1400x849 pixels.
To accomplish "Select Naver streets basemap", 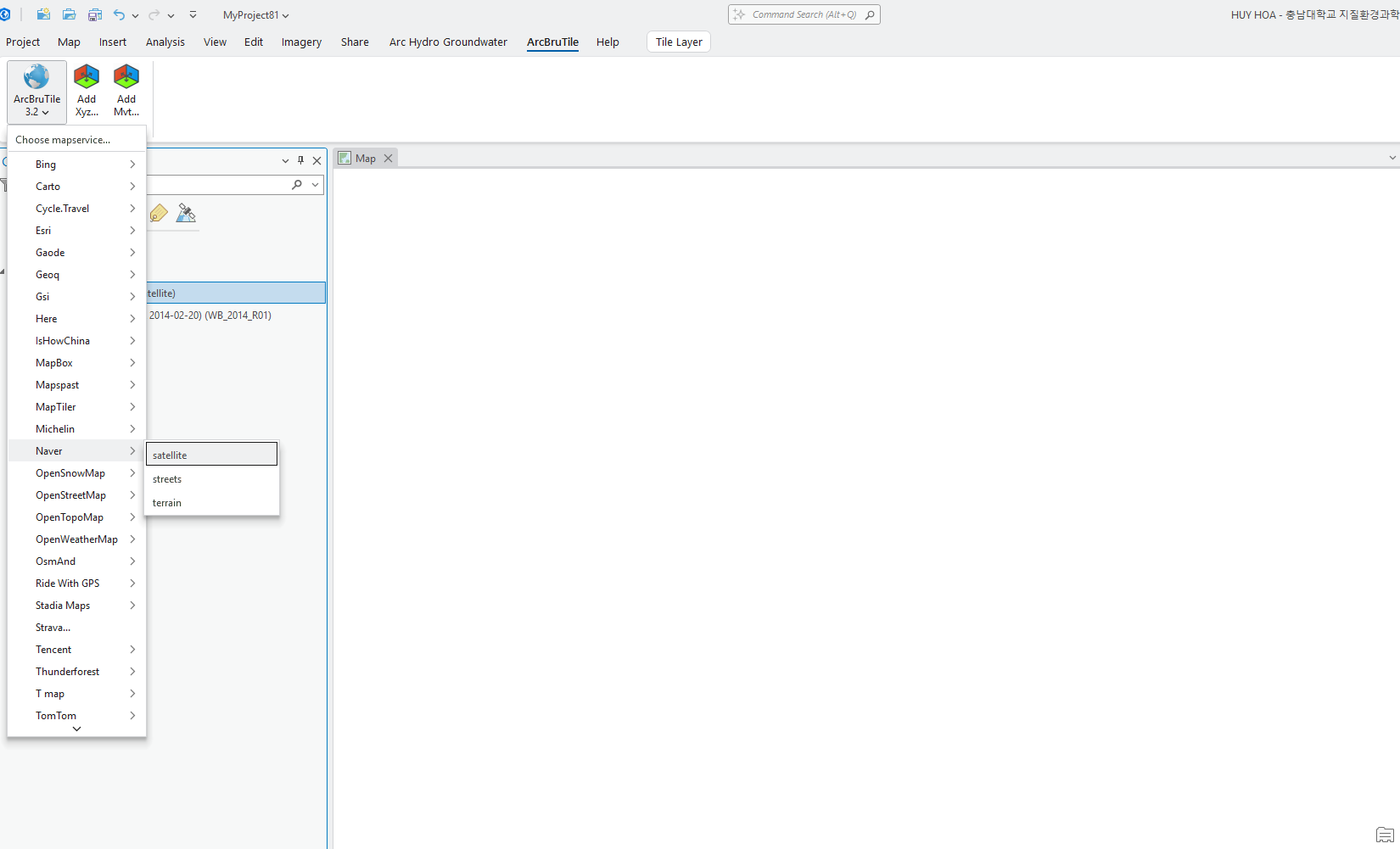I will point(211,479).
